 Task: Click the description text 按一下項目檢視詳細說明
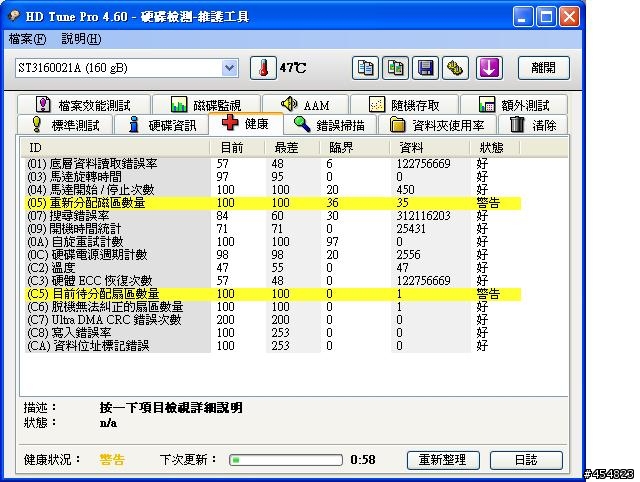pos(171,408)
